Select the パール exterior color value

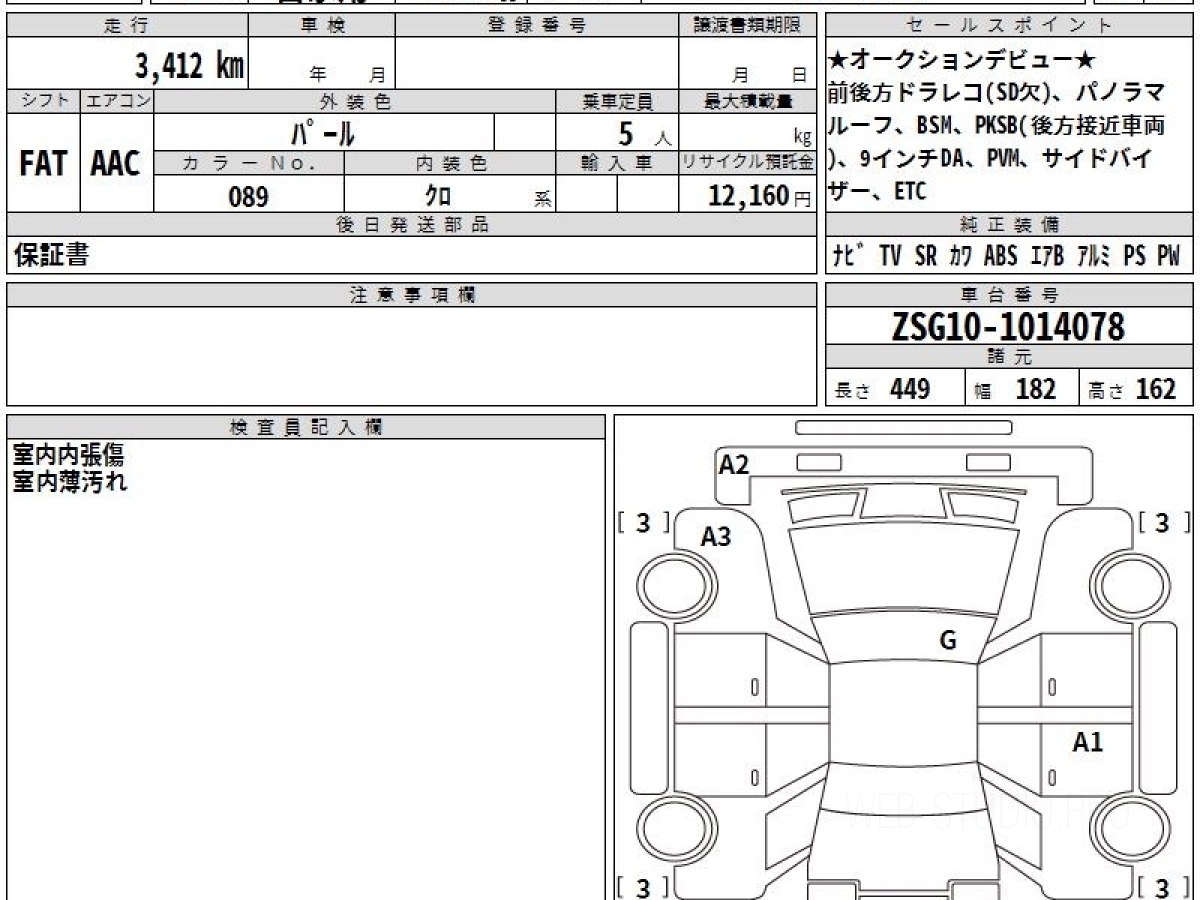click(323, 133)
